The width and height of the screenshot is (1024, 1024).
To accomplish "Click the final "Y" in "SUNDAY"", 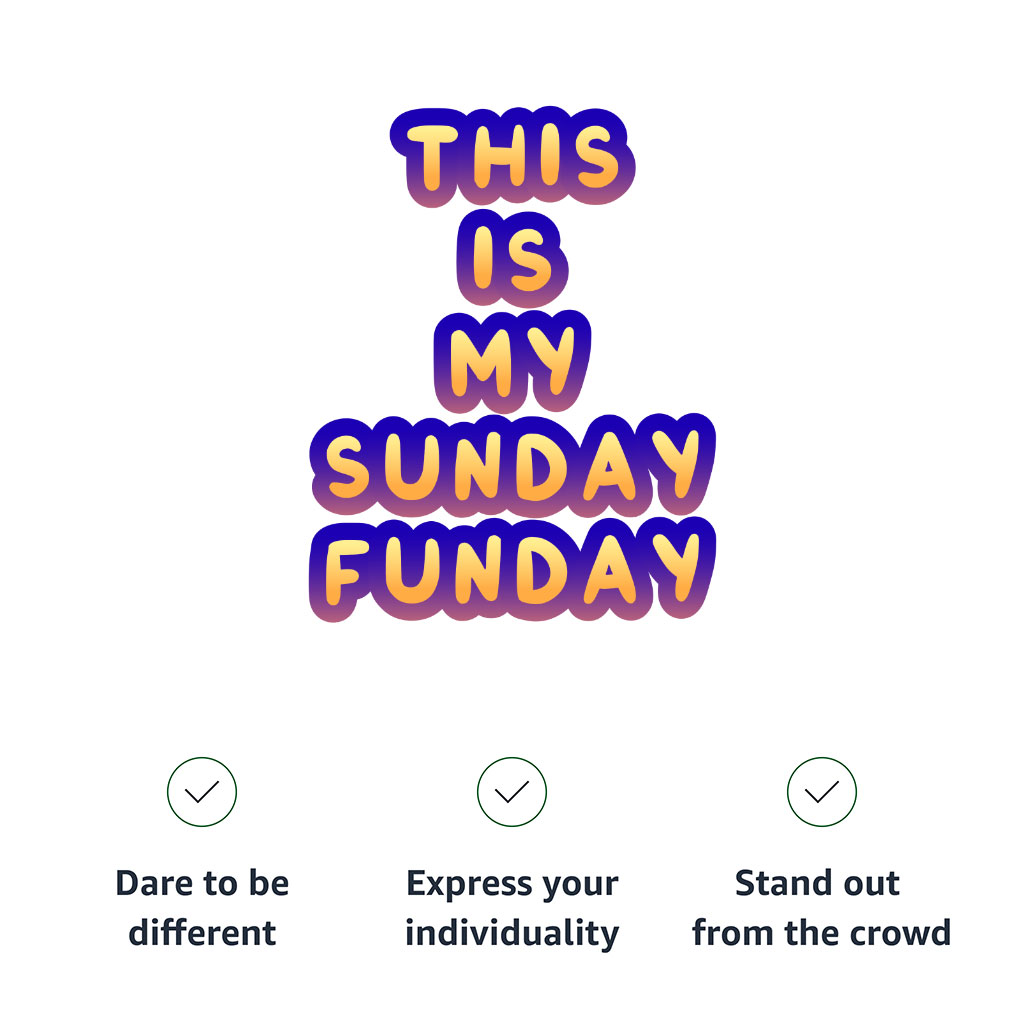I will pos(673,467).
